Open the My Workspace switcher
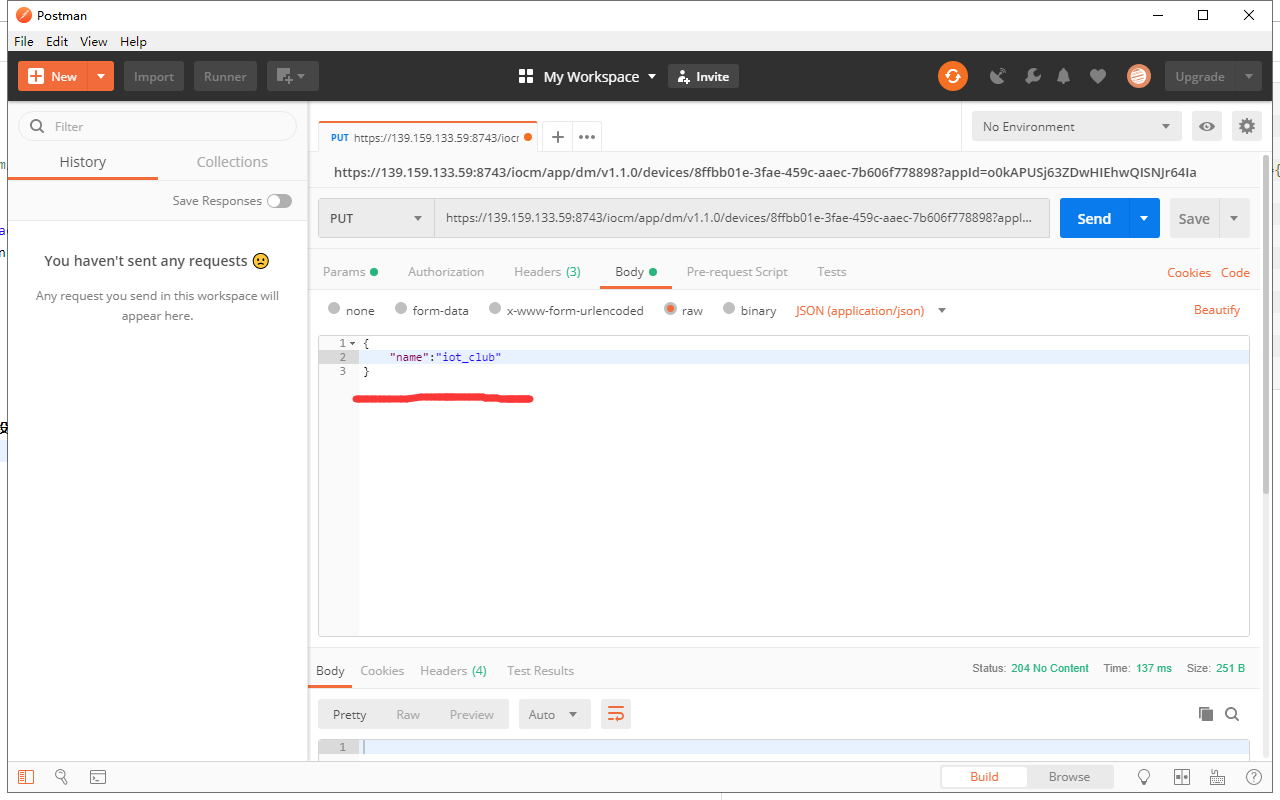Image resolution: width=1280 pixels, height=800 pixels. pos(588,77)
